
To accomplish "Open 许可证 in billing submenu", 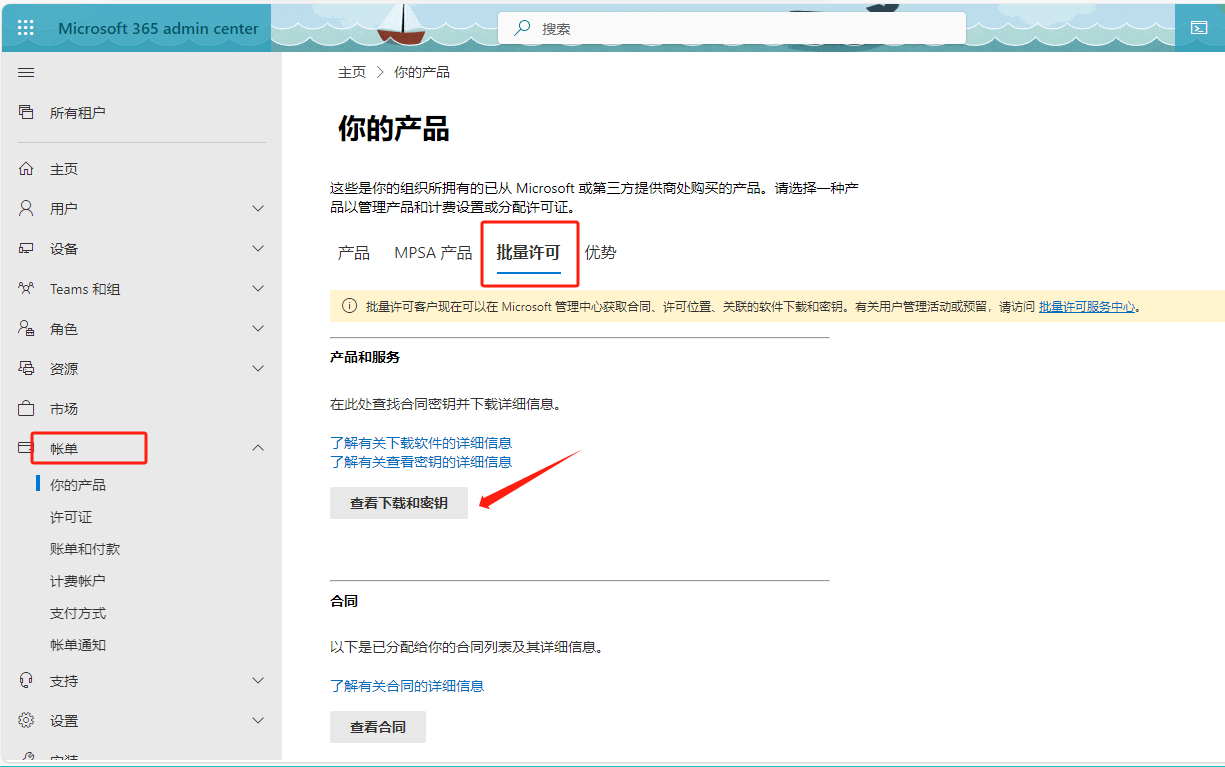I will pyautogui.click(x=71, y=517).
